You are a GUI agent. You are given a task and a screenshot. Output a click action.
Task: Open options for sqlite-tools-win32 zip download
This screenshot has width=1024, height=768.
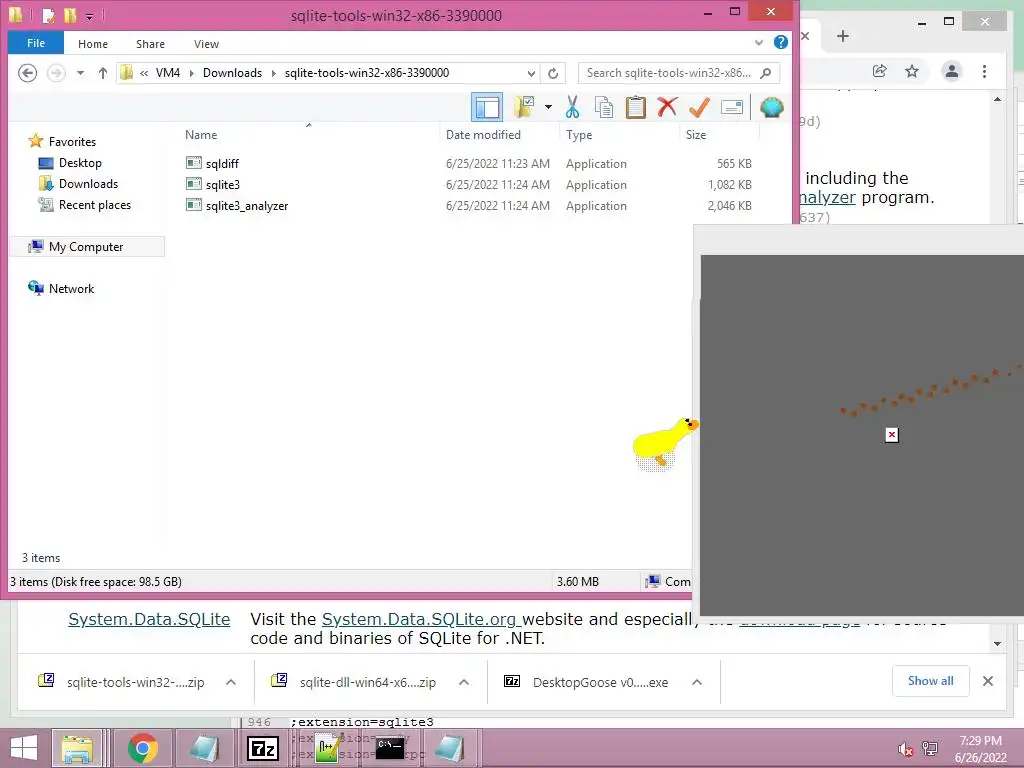coord(231,682)
